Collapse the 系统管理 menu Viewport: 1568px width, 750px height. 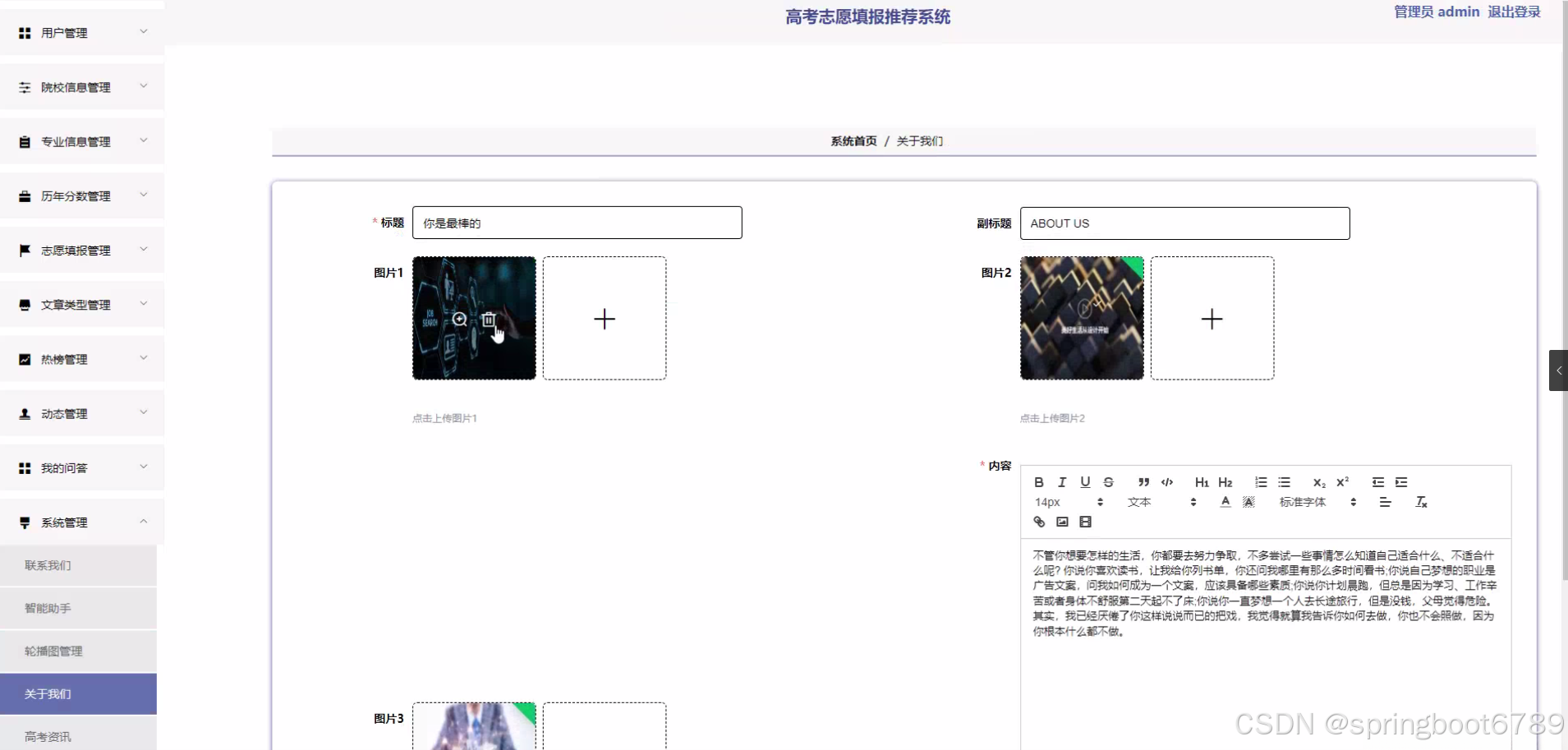click(82, 522)
